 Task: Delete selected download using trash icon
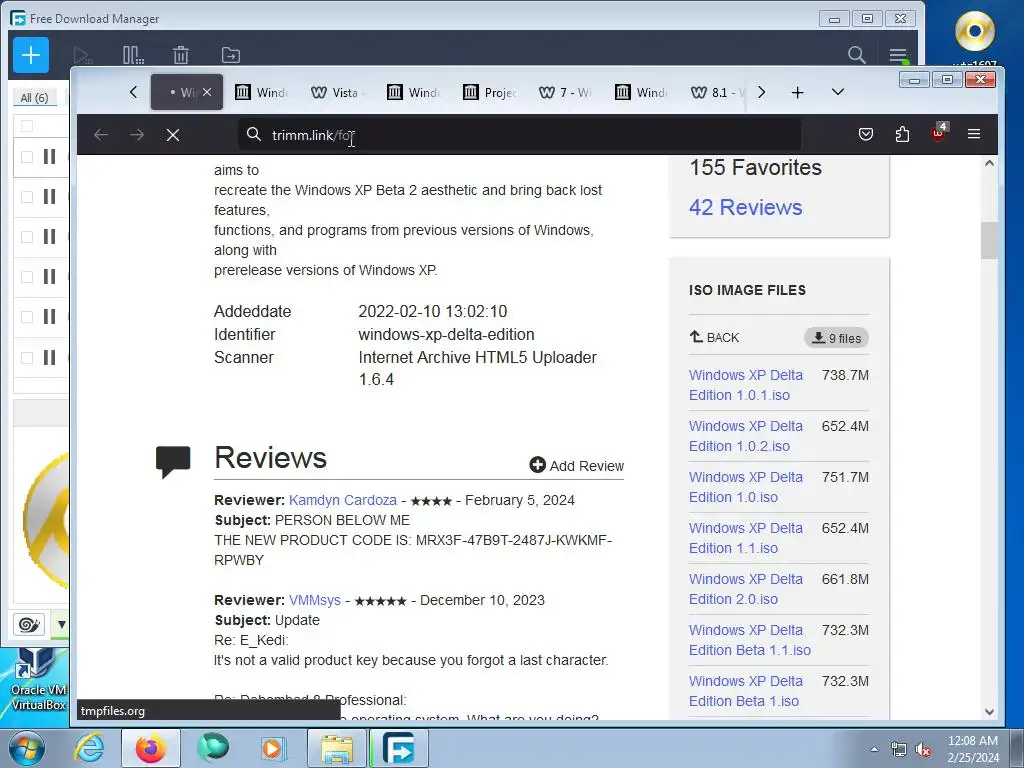tap(181, 56)
